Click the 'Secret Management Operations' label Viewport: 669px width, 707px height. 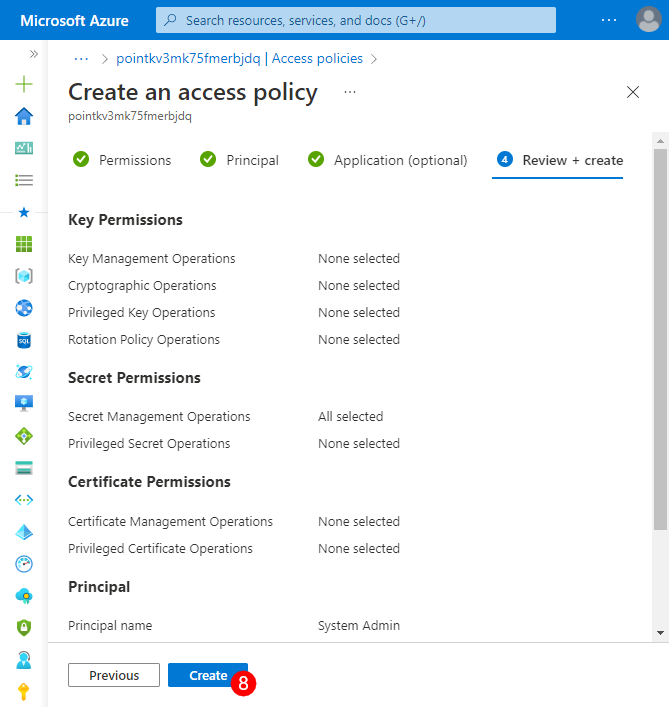point(159,417)
